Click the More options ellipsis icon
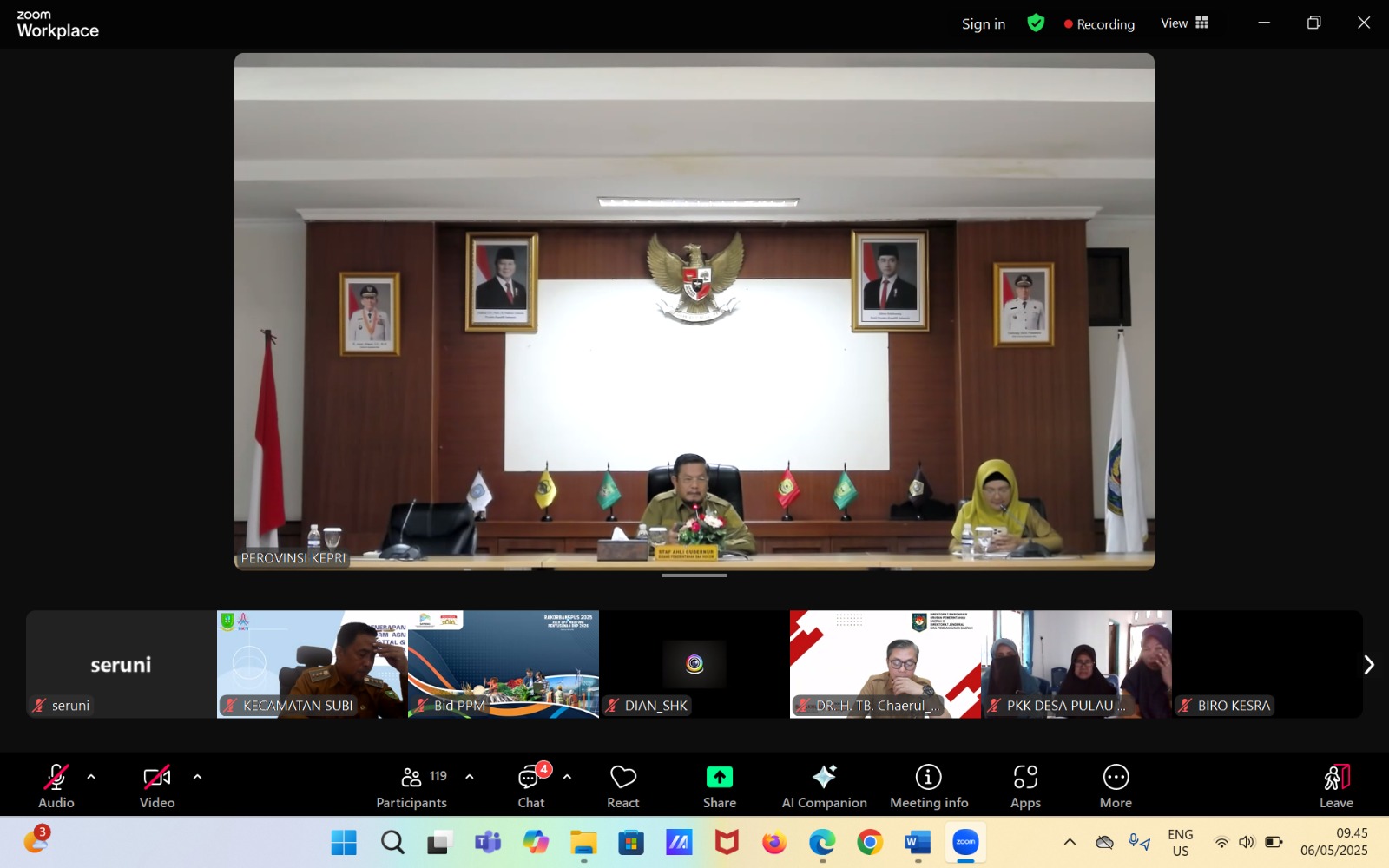This screenshot has width=1389, height=868. [1116, 777]
